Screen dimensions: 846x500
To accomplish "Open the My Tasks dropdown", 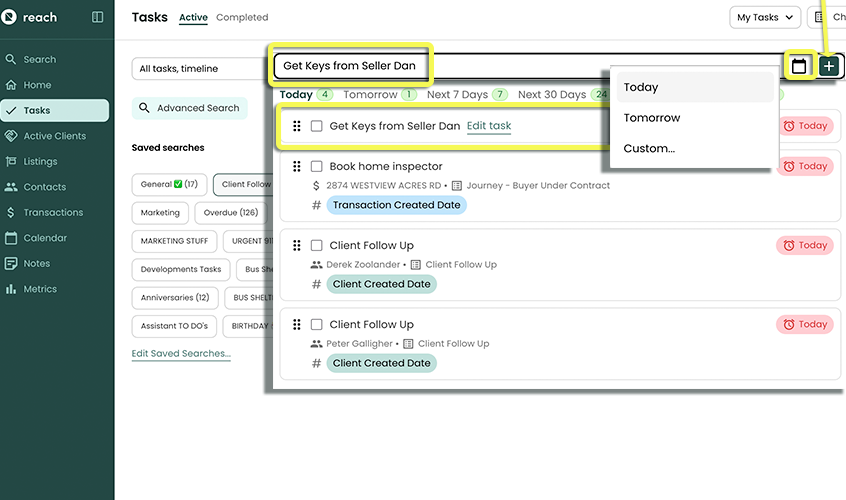I will 766,17.
